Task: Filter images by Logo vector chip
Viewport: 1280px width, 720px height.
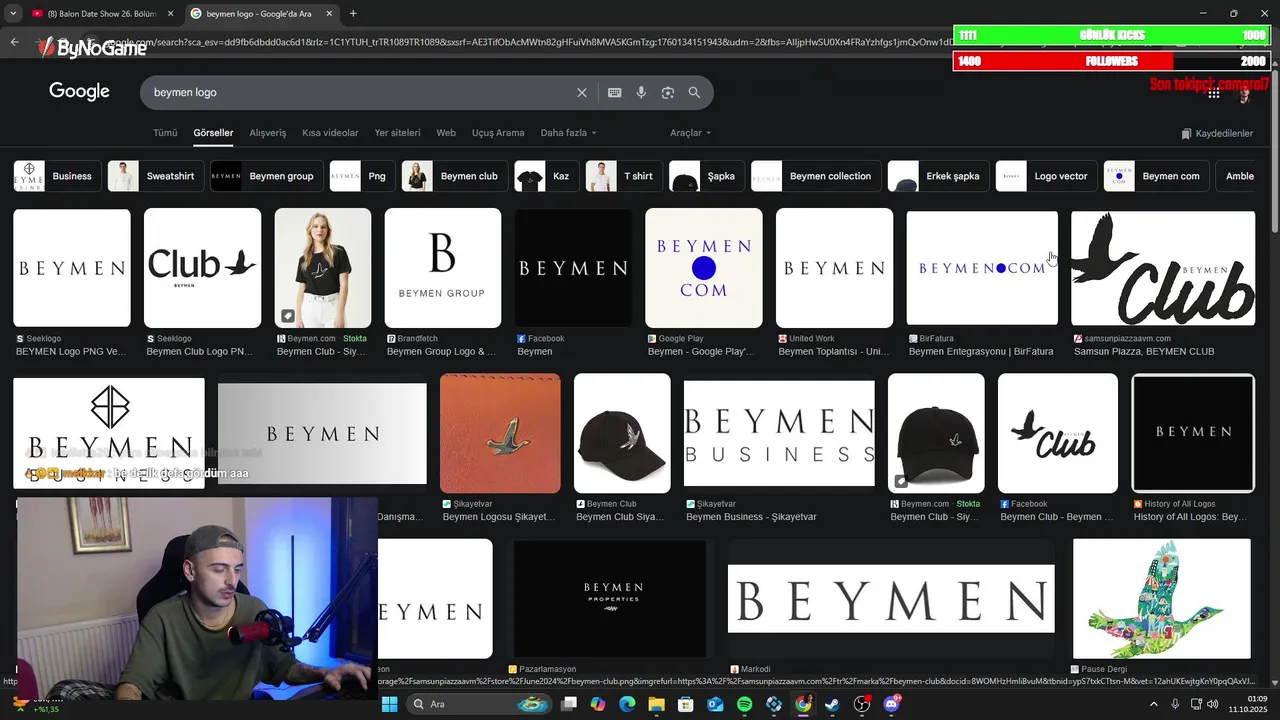Action: pyautogui.click(x=1047, y=176)
